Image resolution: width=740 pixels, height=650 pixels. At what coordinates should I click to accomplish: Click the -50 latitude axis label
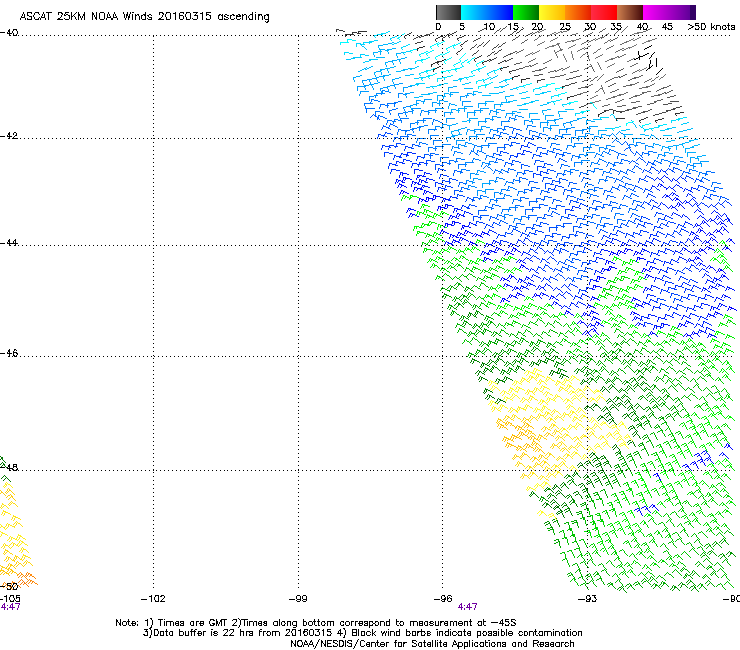pos(9,586)
